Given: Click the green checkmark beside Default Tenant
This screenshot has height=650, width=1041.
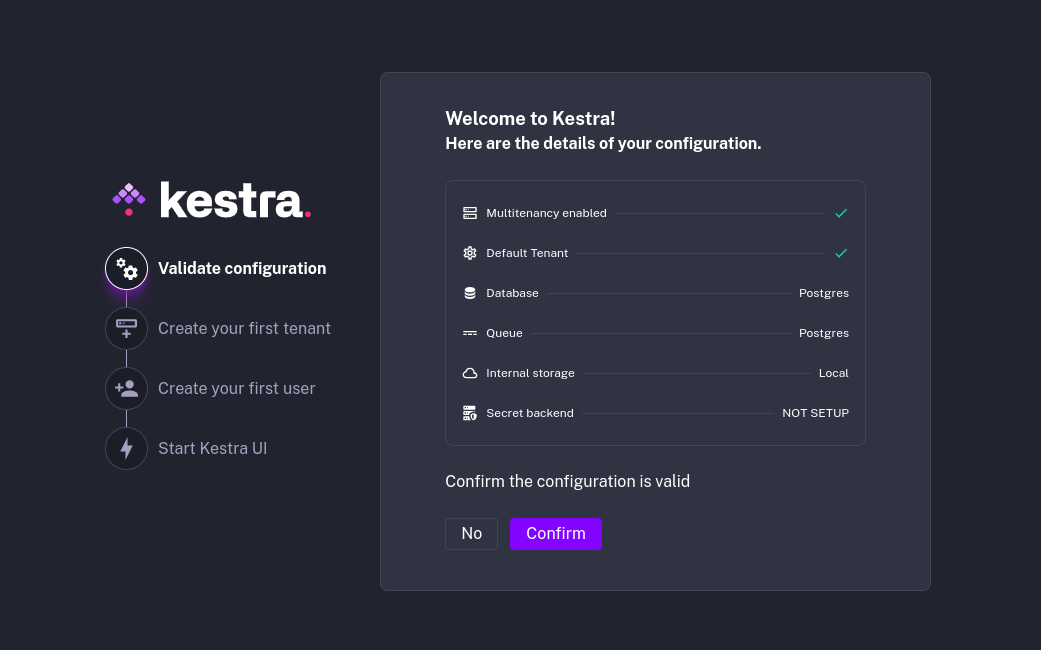Looking at the screenshot, I should [x=841, y=253].
